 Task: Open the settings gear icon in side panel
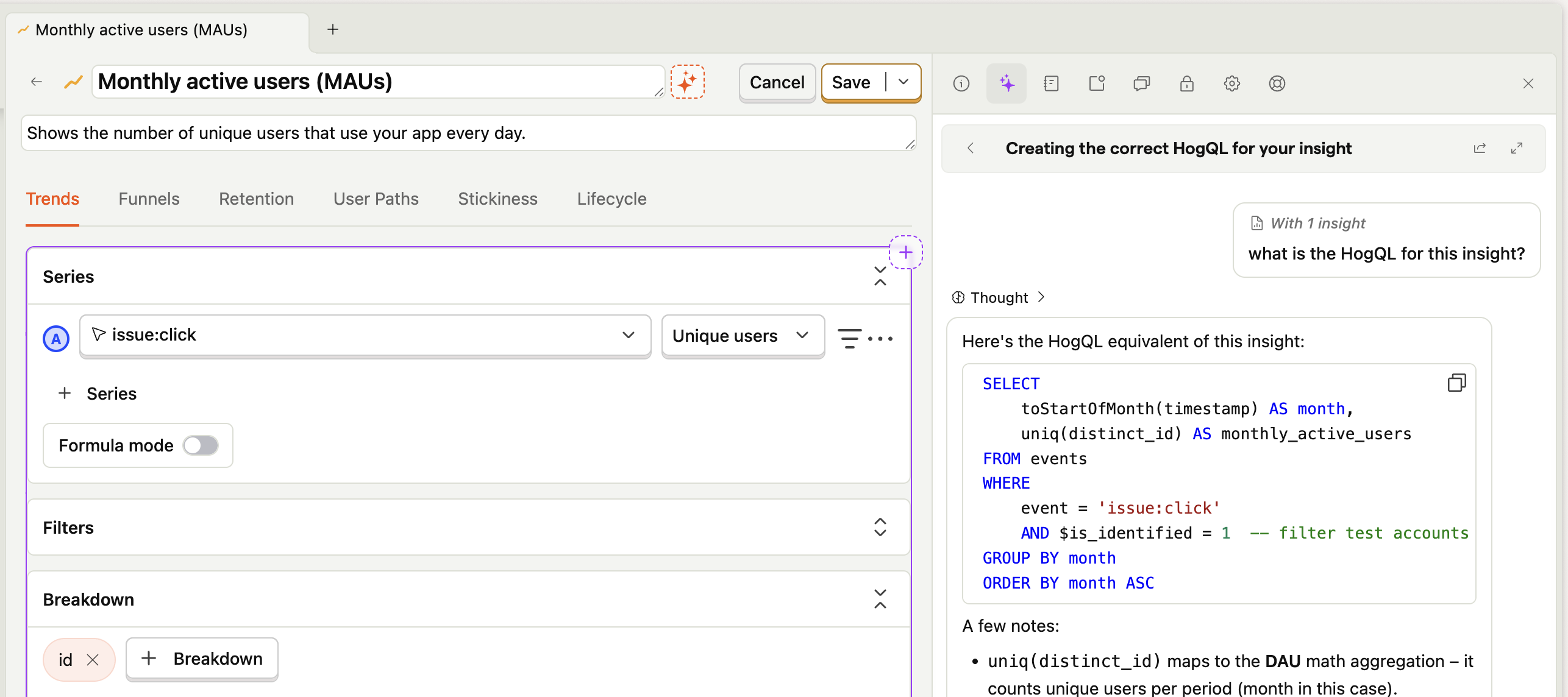point(1232,83)
